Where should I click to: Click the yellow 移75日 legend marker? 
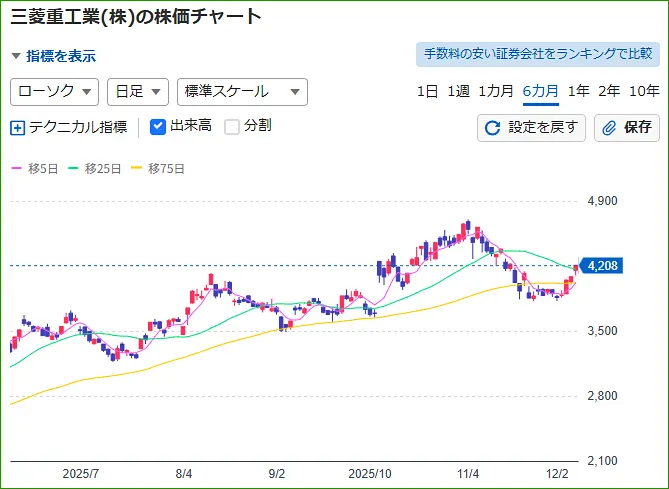137,169
